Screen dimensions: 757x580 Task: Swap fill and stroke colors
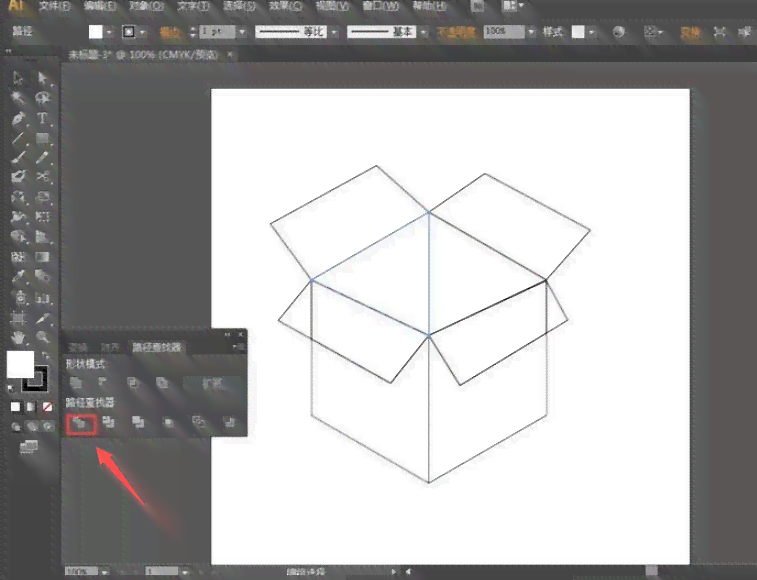[45, 356]
